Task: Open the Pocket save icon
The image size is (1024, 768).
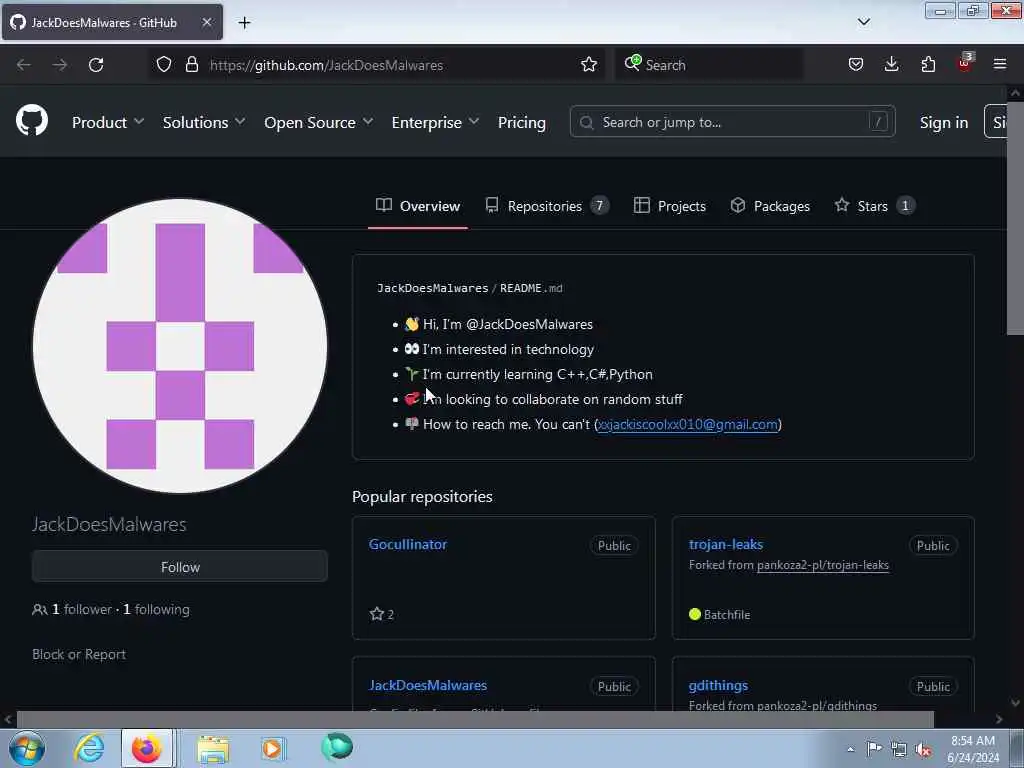Action: (x=856, y=65)
